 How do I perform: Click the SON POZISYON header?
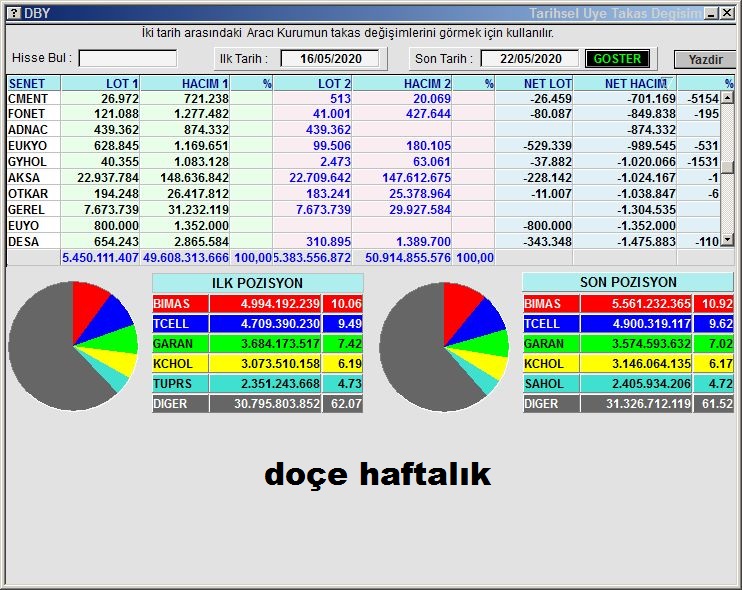tap(628, 282)
